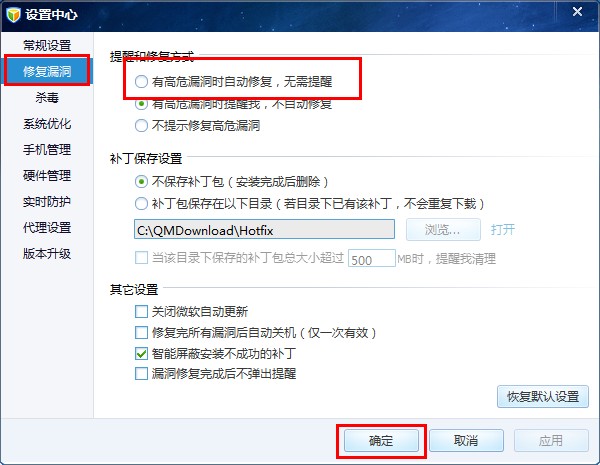Open 实时防护 settings page
600x465 pixels.
click(x=47, y=202)
